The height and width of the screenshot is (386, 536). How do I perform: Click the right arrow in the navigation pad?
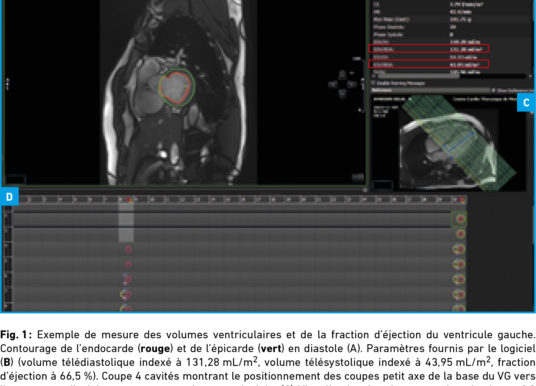(x=352, y=84)
